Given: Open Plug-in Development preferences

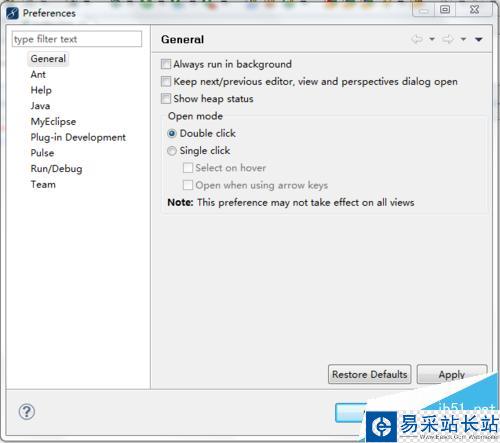Looking at the screenshot, I should coord(78,137).
